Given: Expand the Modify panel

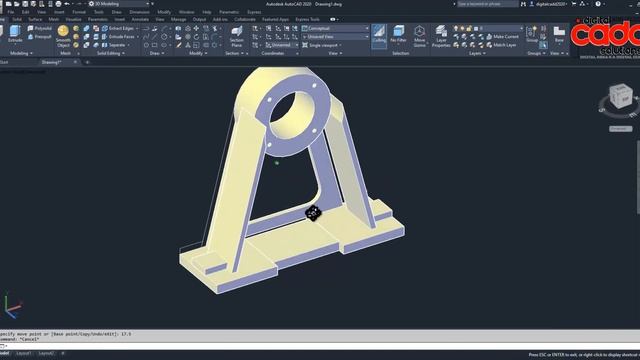Looking at the screenshot, I should (198, 53).
